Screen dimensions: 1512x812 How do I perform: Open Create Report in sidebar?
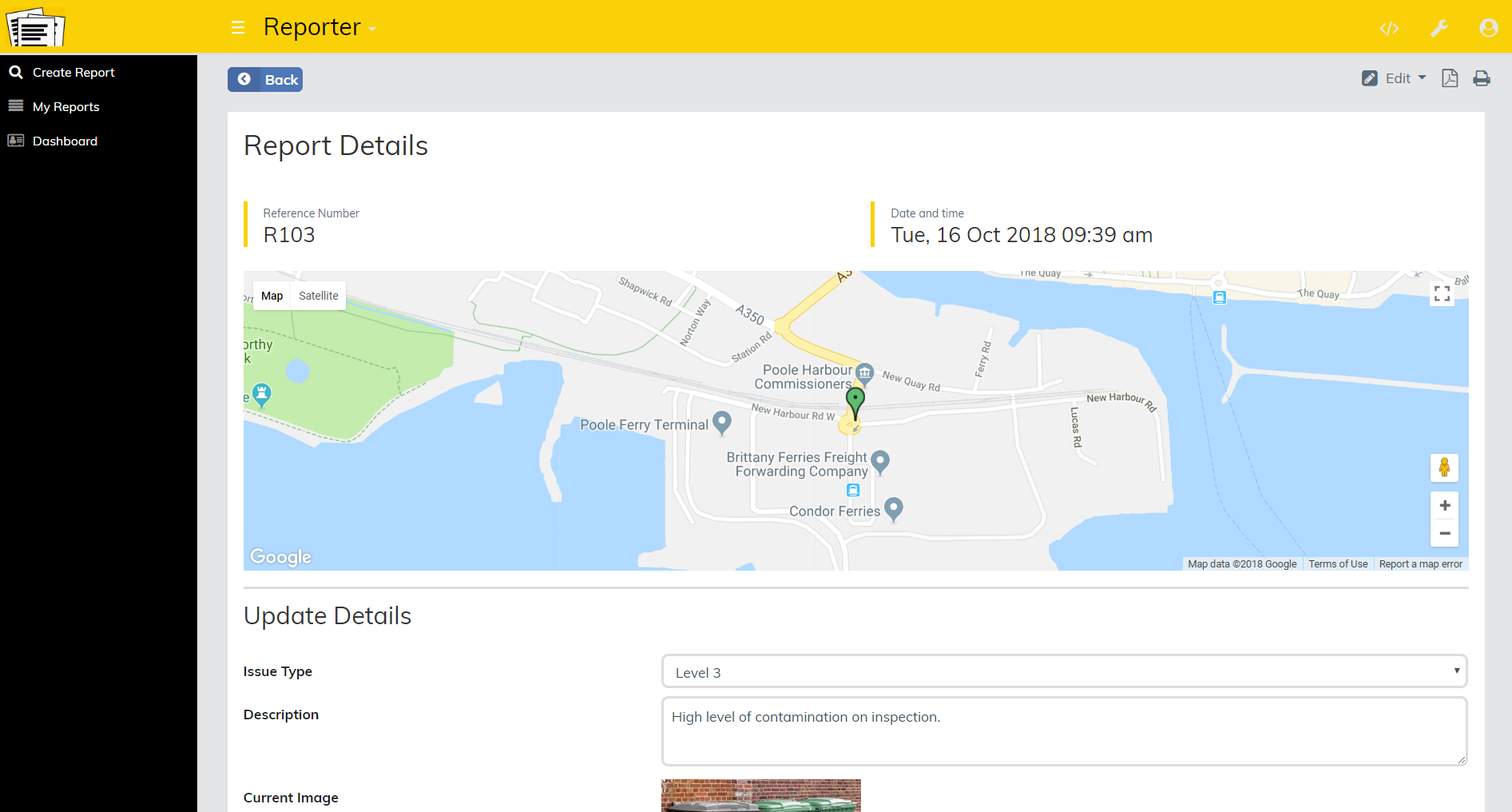pos(73,73)
